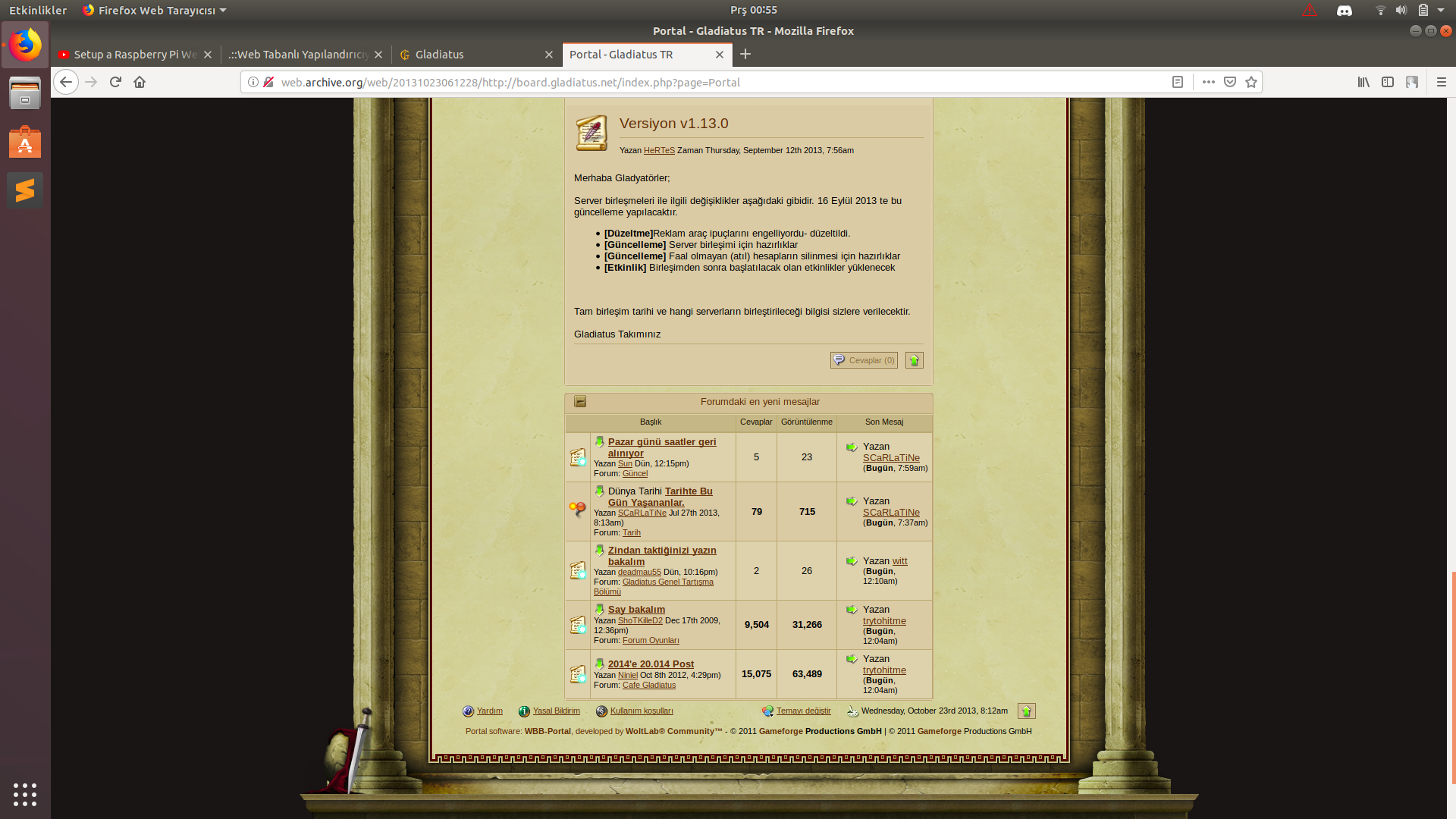Open page actions three-dot menu
This screenshot has width=1456, height=819.
coord(1209,82)
